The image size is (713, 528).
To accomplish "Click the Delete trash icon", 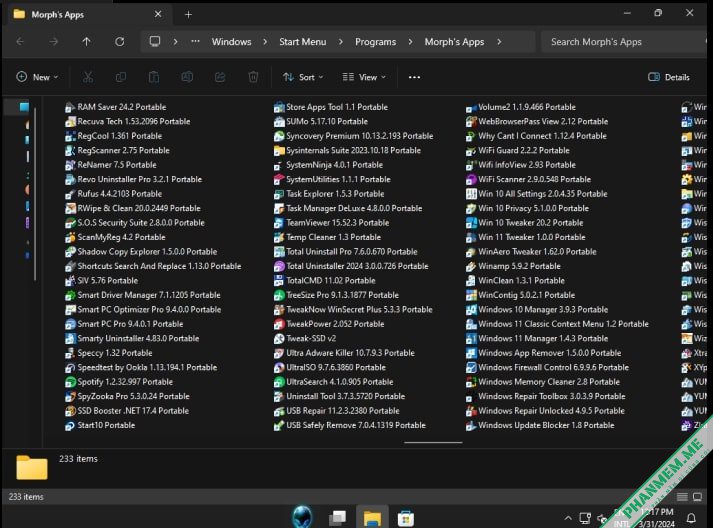I will tap(253, 77).
